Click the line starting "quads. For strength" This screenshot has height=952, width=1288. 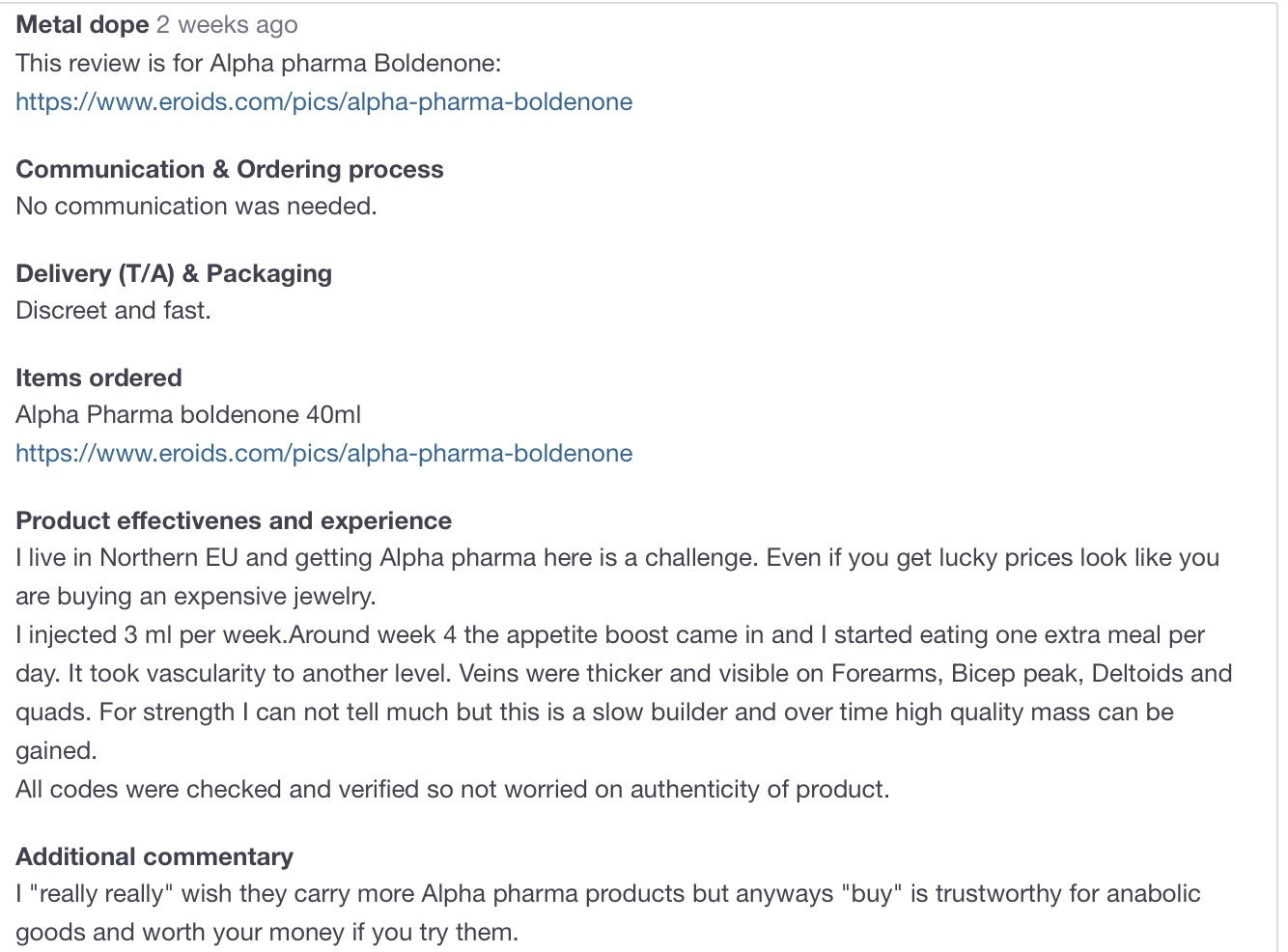[595, 713]
